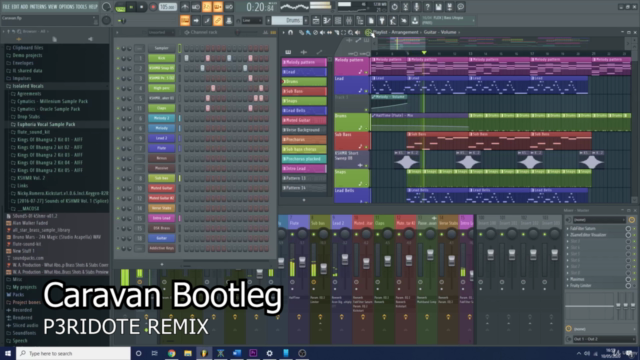Open the VIEW menu

[53, 7]
